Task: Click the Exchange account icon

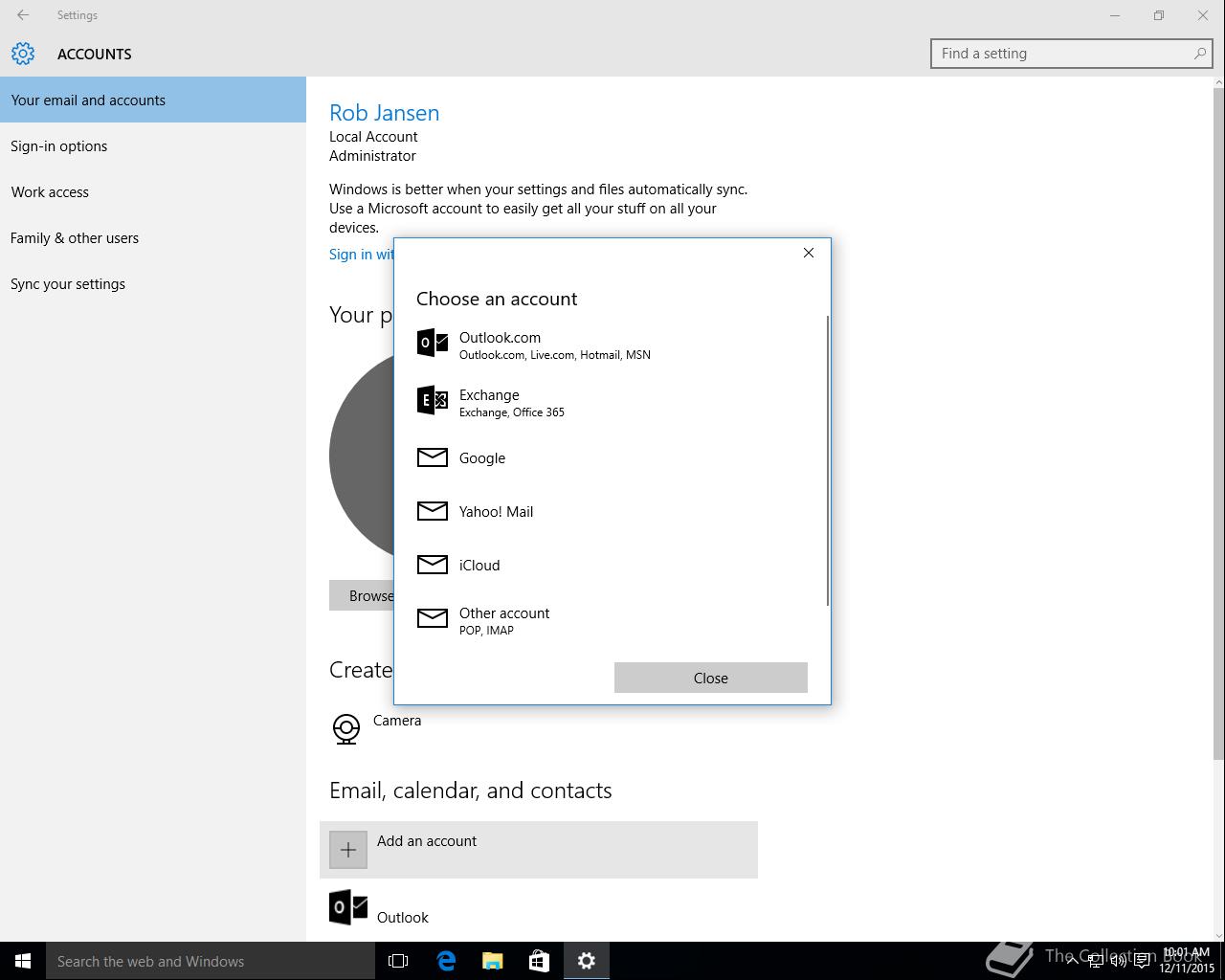Action: 433,400
